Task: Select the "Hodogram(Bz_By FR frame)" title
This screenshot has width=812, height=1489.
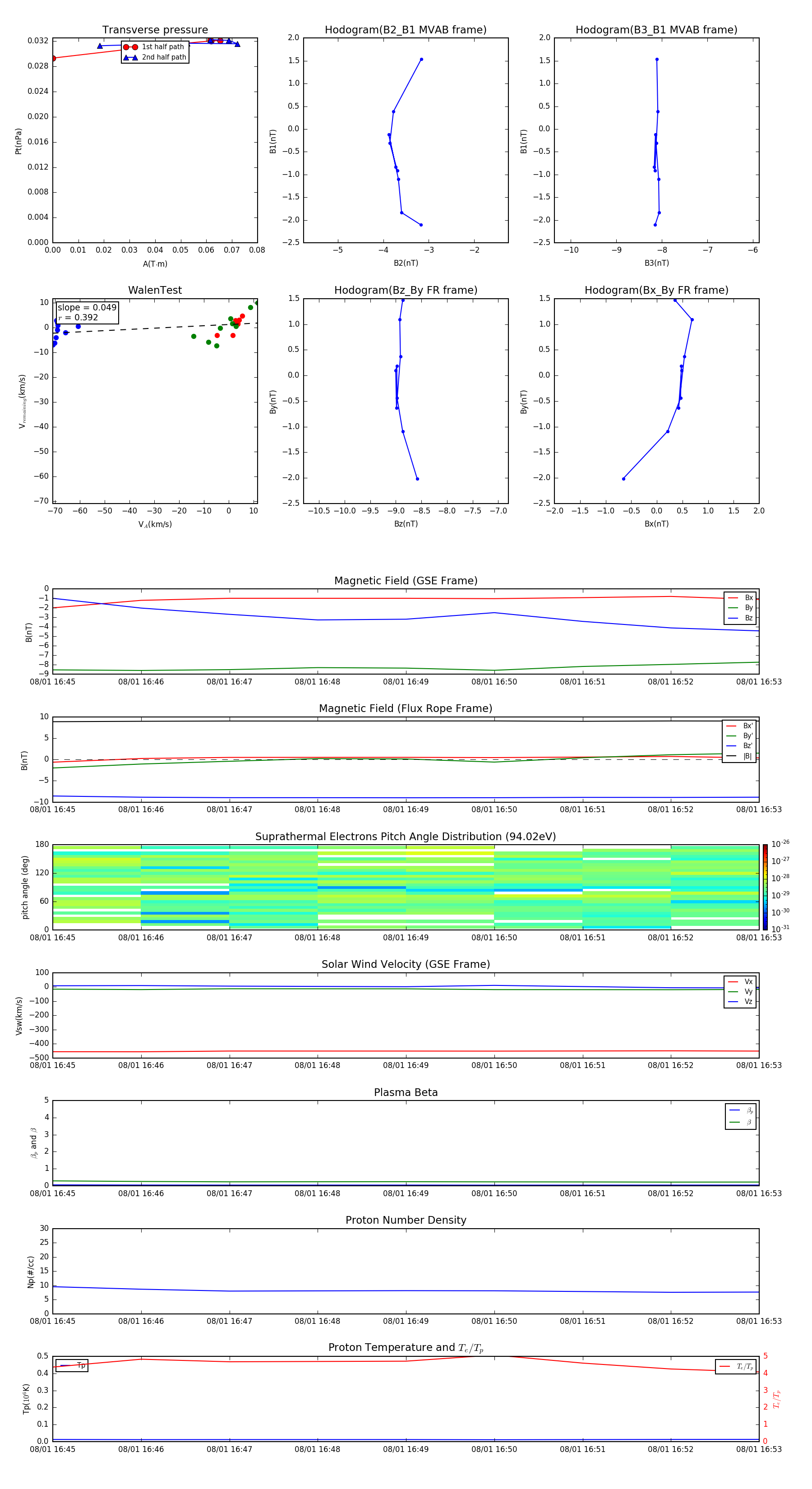Action: pos(406,290)
